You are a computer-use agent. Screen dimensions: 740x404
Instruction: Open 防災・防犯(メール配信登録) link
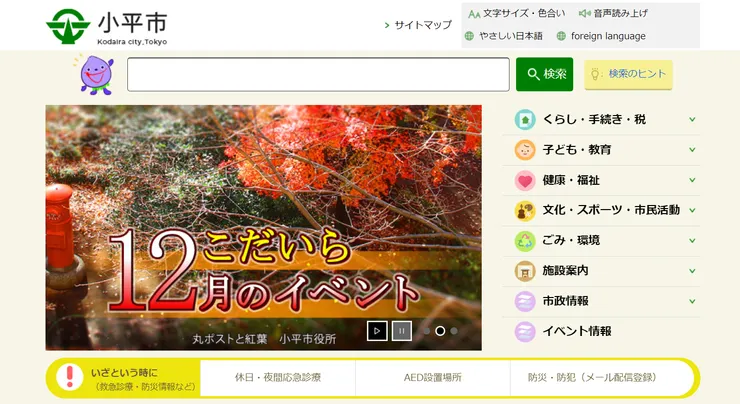[592, 378]
